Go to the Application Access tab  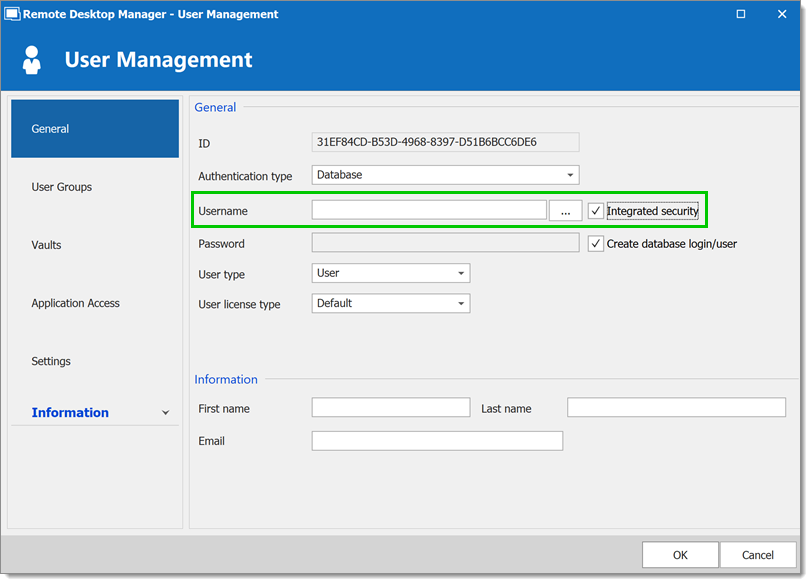coord(76,303)
